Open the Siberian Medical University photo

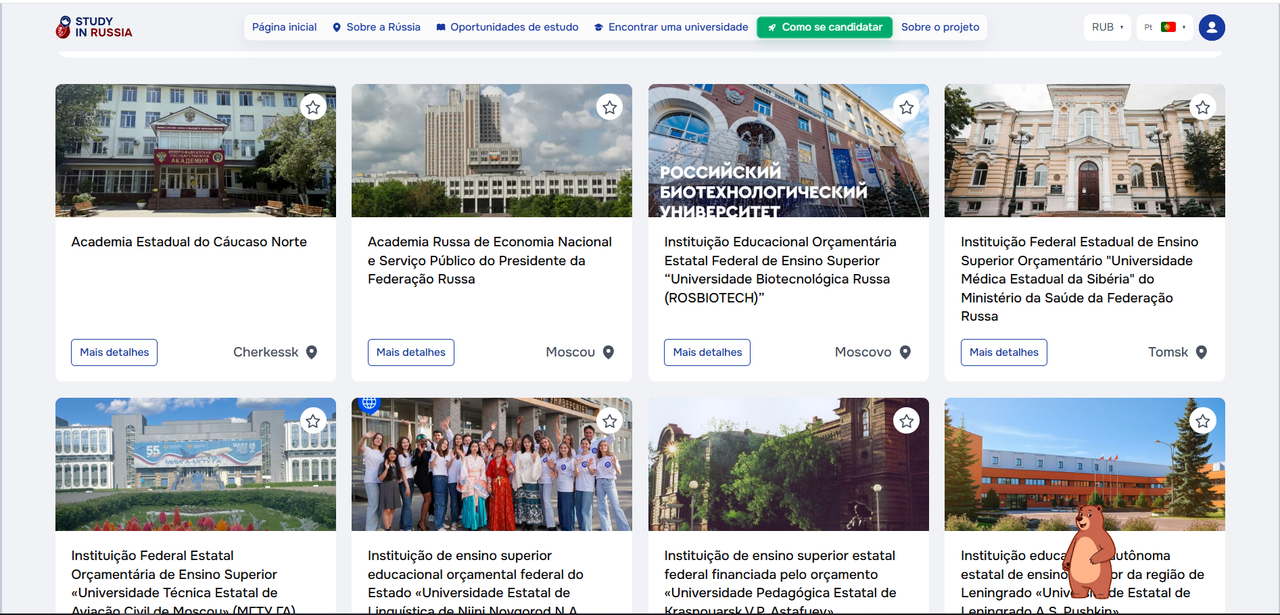pyautogui.click(x=1085, y=150)
